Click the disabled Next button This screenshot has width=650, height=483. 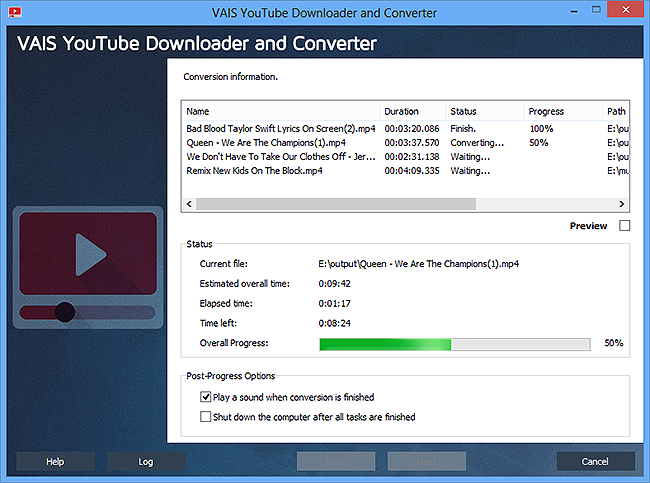(x=427, y=461)
